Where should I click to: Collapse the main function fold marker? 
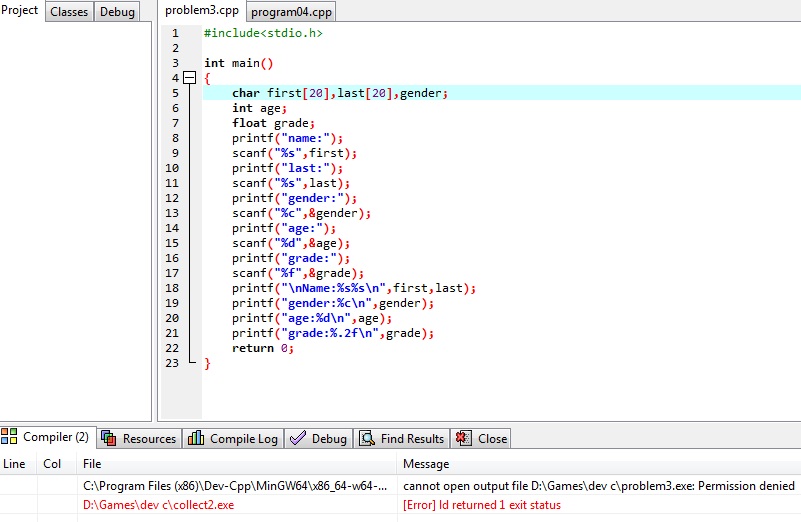pos(190,78)
